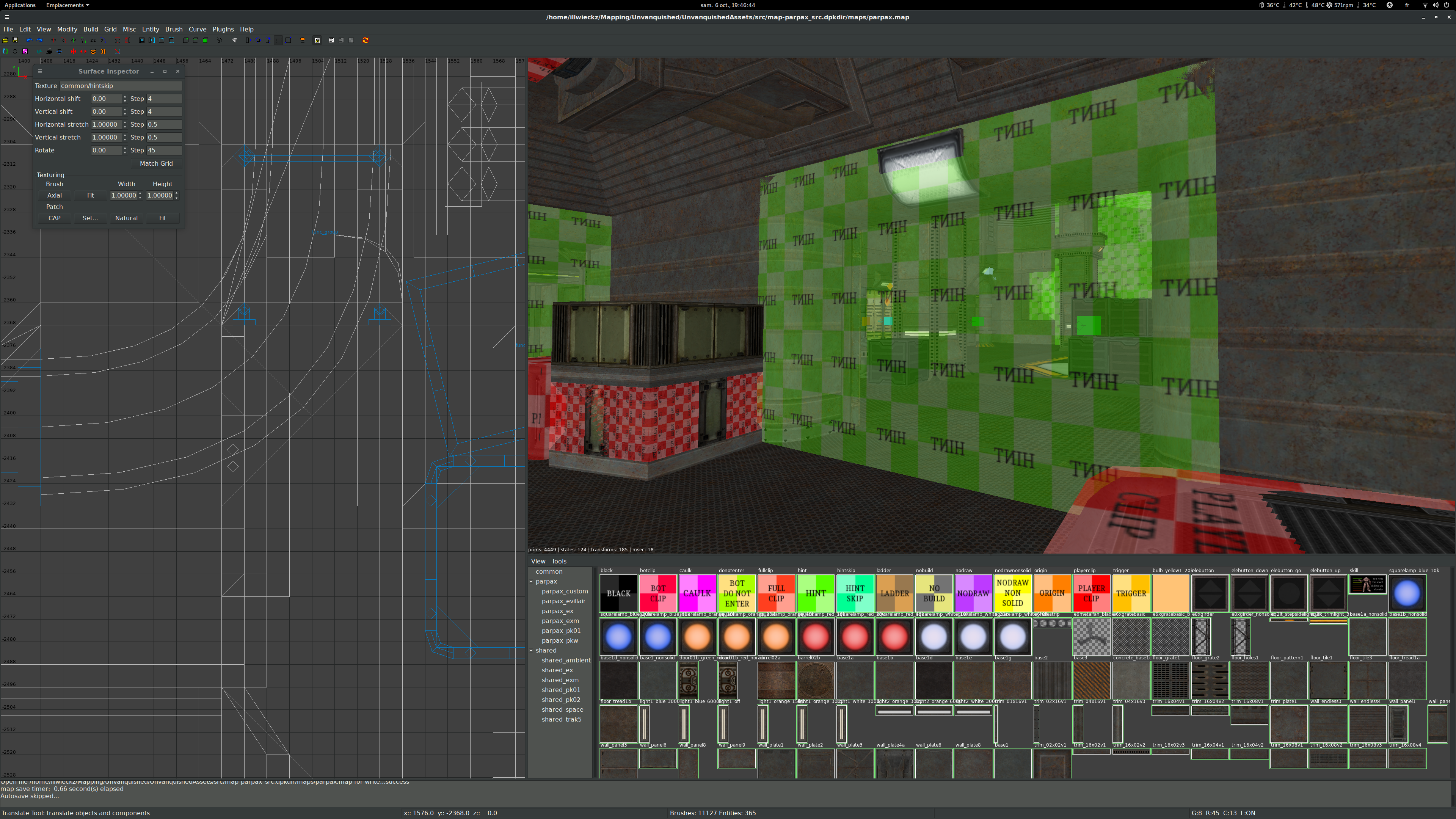This screenshot has width=1456, height=819.
Task: Click the Z-axis rotate icon
Action: click(x=104, y=40)
